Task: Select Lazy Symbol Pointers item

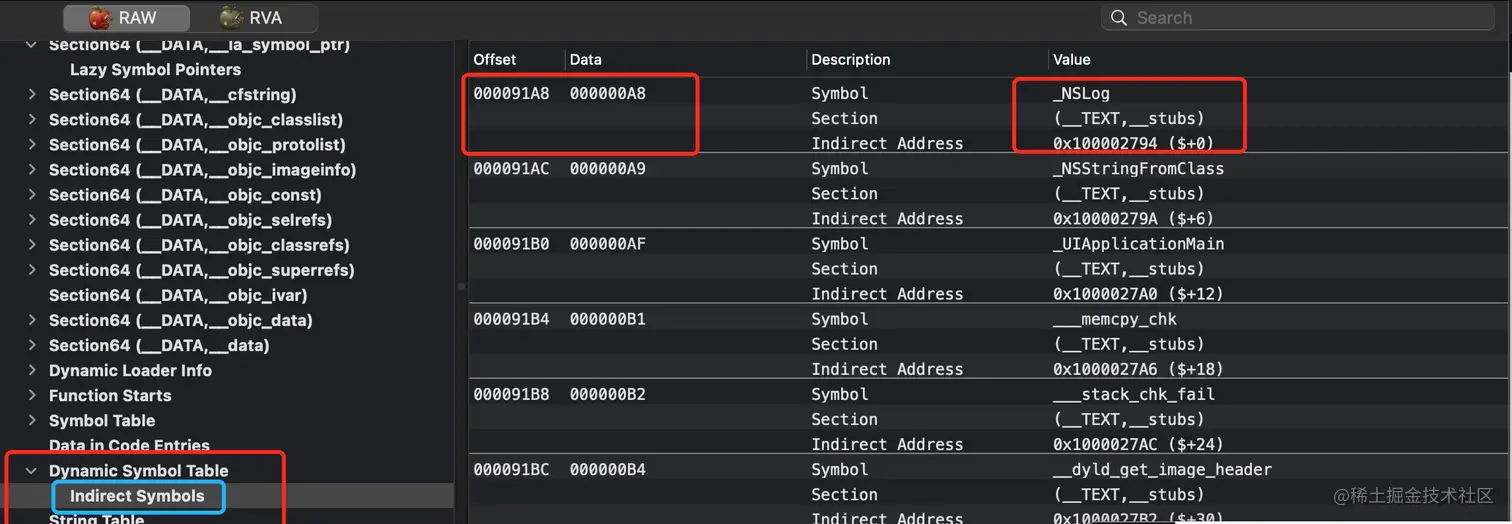Action: point(155,70)
